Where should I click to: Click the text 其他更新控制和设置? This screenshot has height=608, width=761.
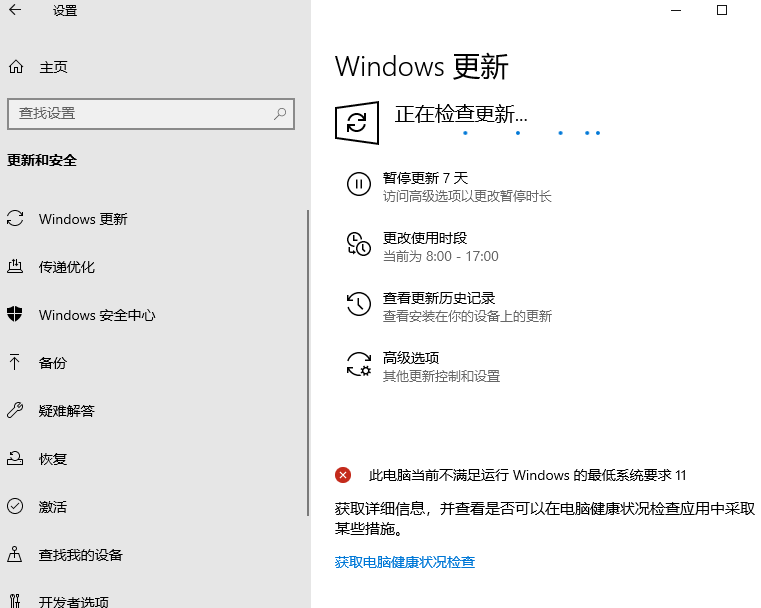(x=441, y=376)
